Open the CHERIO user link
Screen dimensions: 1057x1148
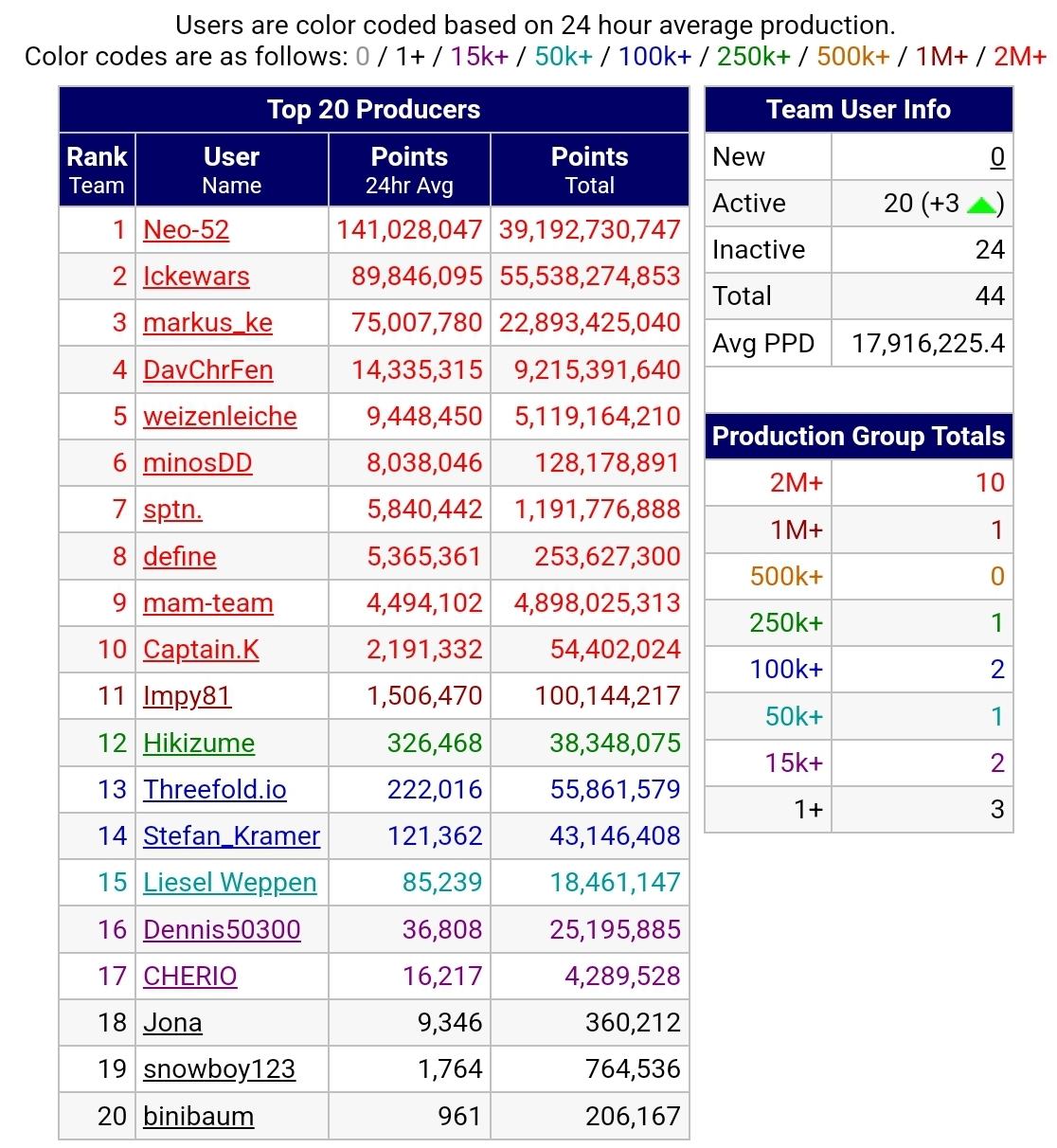pyautogui.click(x=189, y=977)
